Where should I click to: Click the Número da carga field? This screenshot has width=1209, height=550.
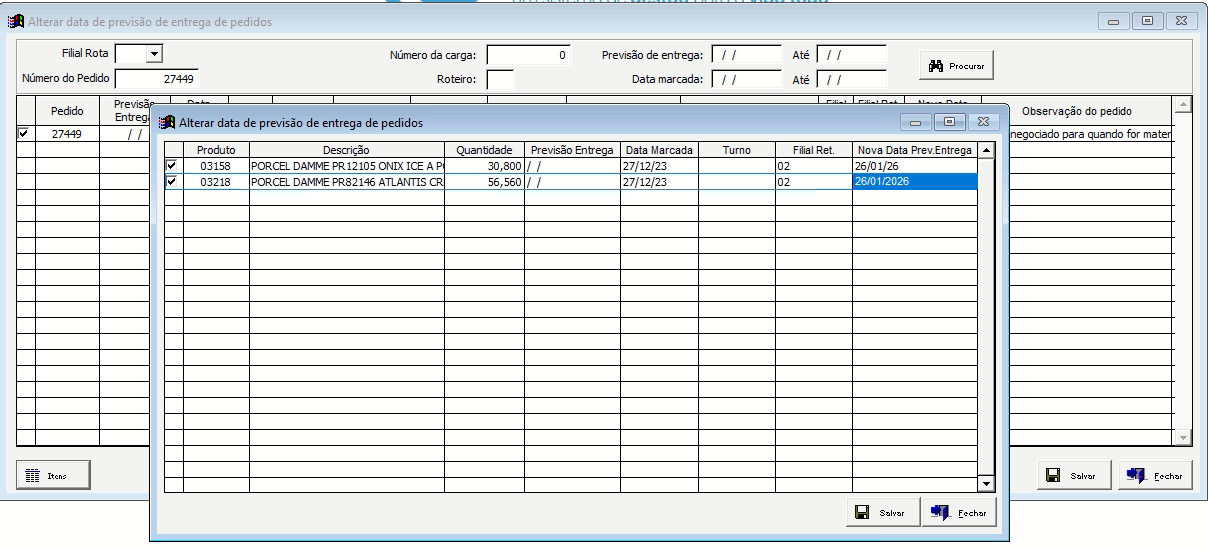528,55
